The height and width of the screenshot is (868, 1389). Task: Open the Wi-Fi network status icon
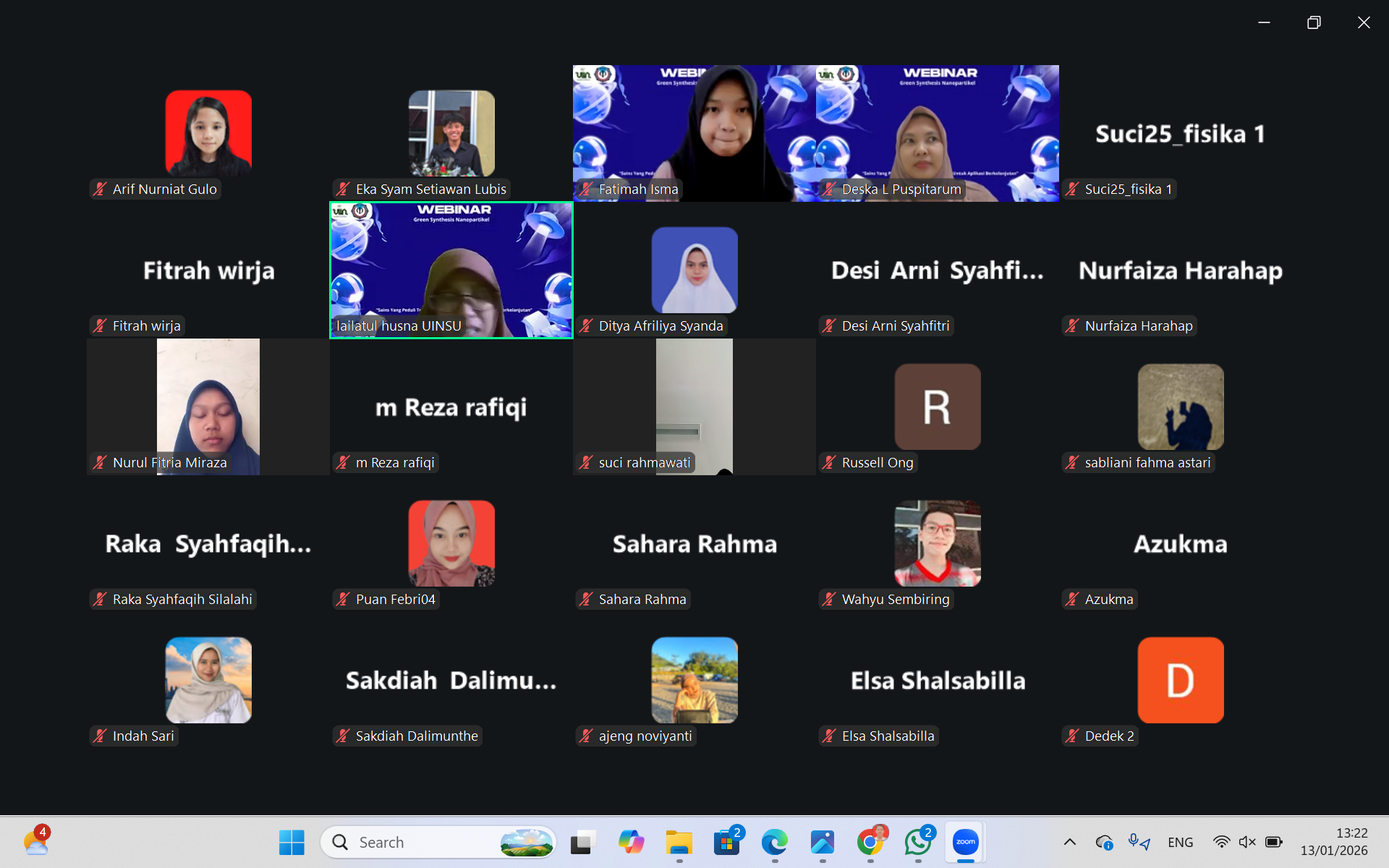click(1221, 842)
